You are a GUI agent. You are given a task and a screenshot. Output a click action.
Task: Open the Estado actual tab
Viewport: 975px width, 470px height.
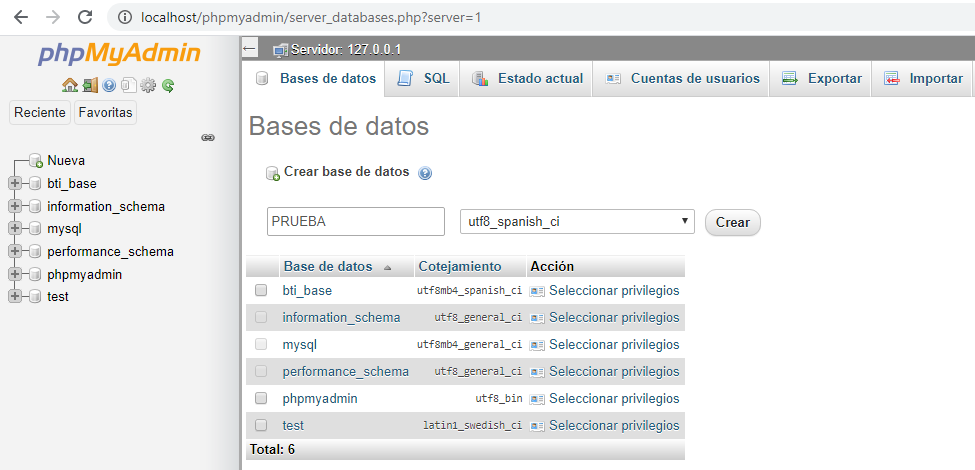click(526, 79)
